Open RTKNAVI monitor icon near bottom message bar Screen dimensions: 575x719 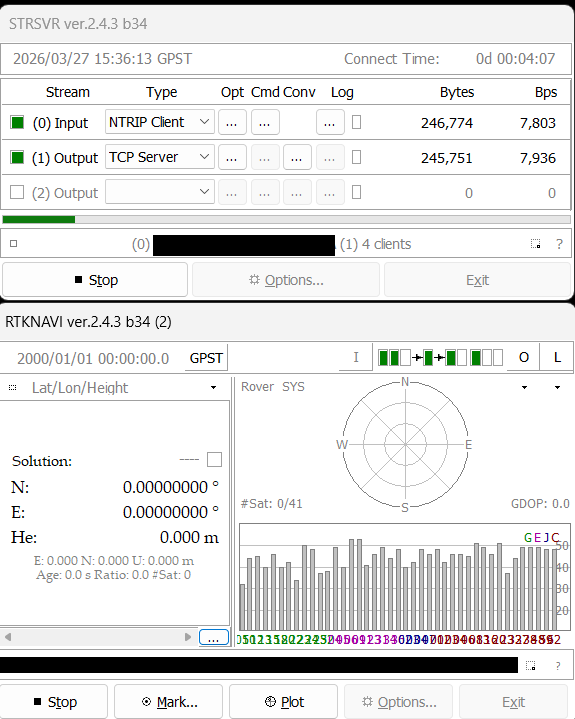click(x=531, y=665)
